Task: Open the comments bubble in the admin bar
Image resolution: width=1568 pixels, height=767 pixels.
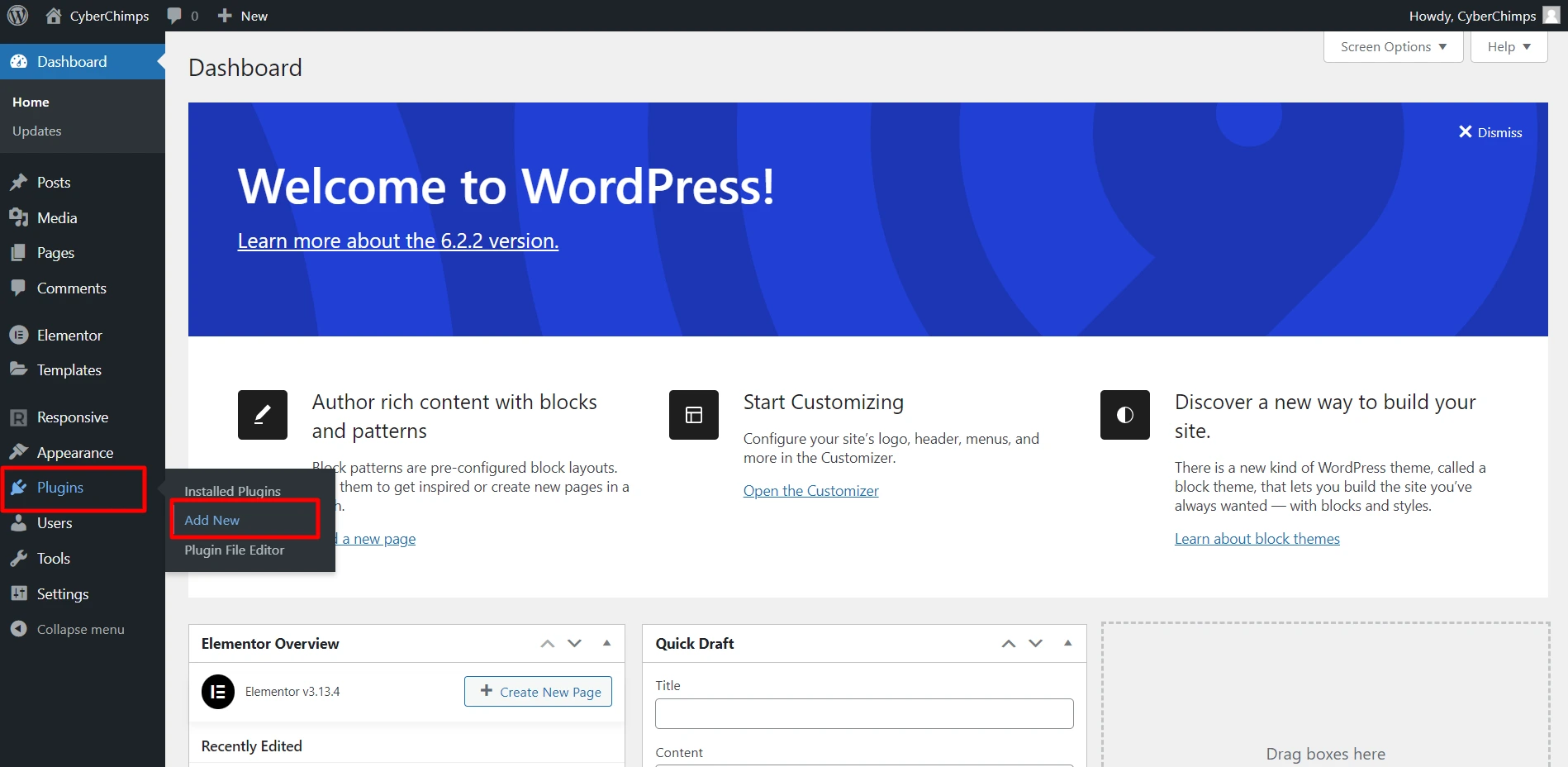Action: pos(174,16)
